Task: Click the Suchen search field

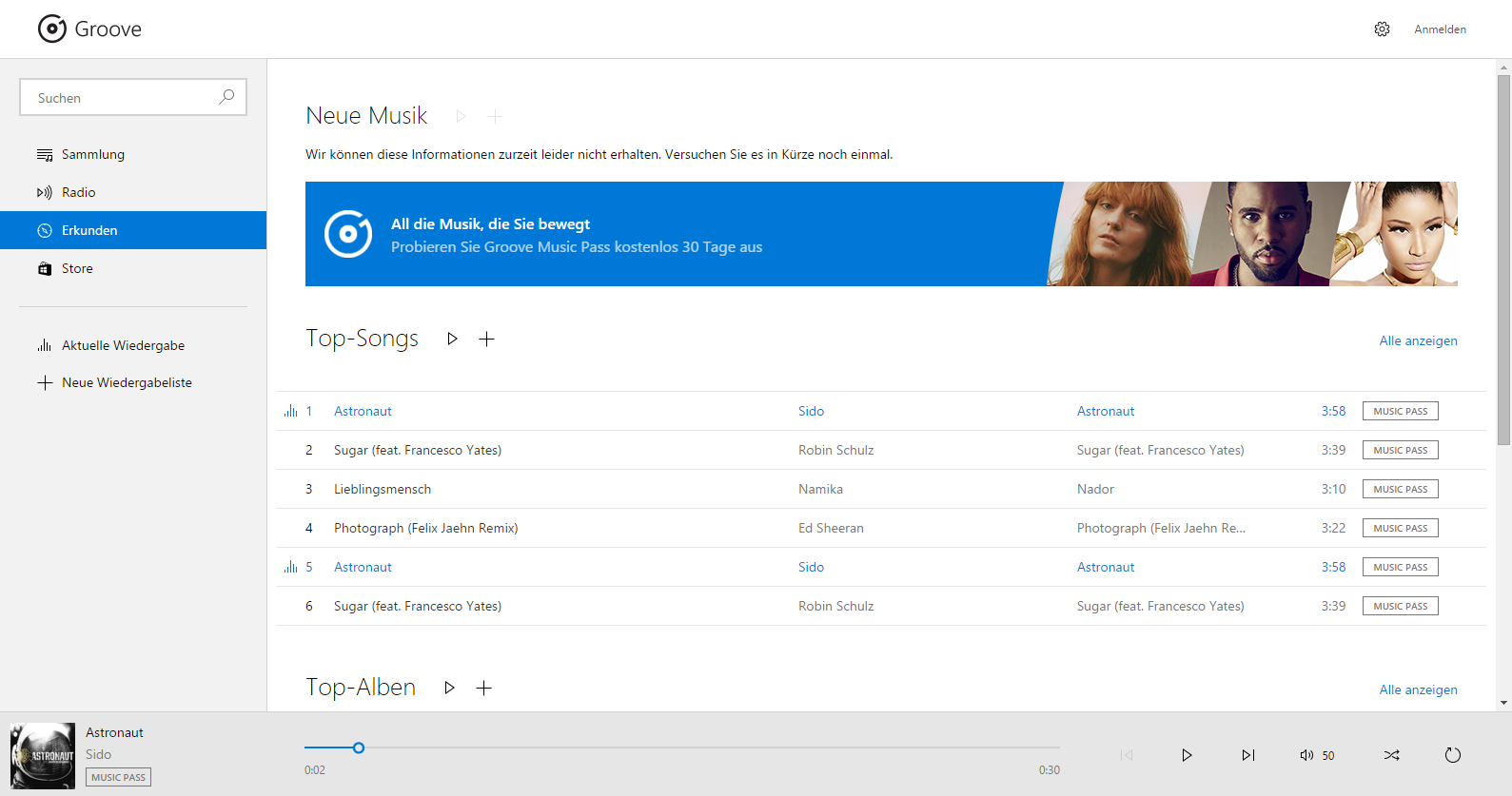Action: pyautogui.click(x=133, y=97)
